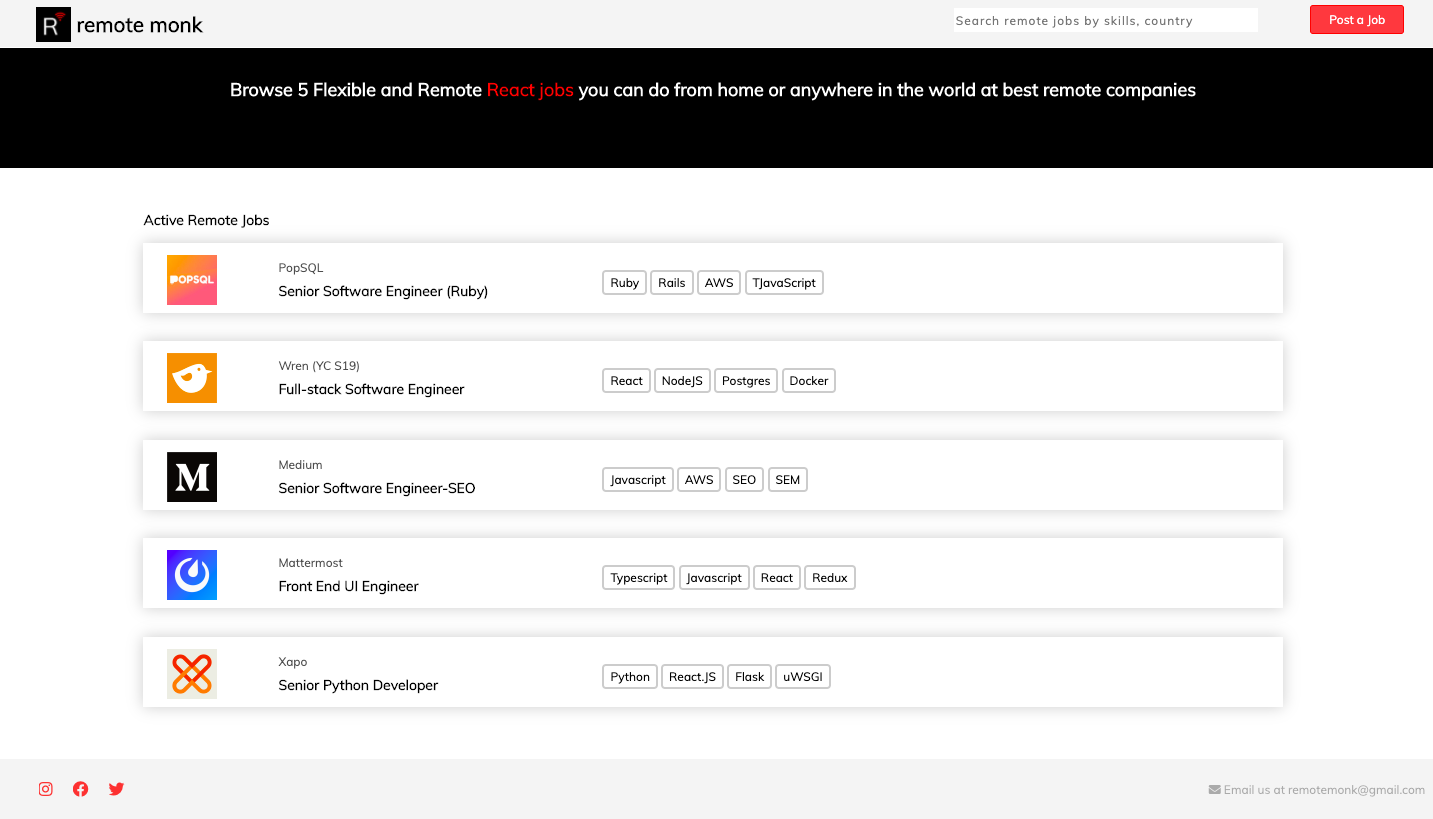Click the Xapo company logo
The image size is (1433, 819).
192,674
